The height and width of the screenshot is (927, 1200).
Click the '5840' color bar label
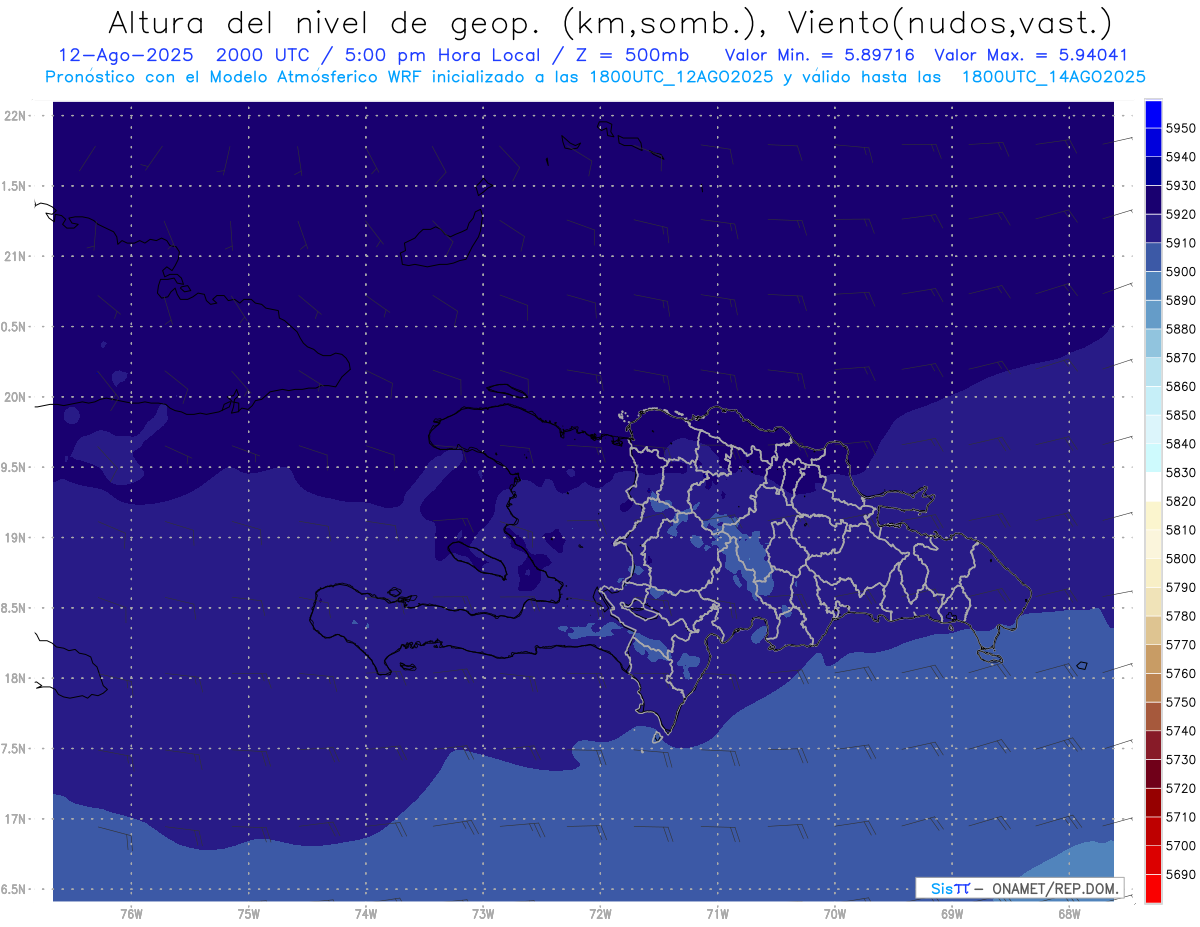point(1180,444)
